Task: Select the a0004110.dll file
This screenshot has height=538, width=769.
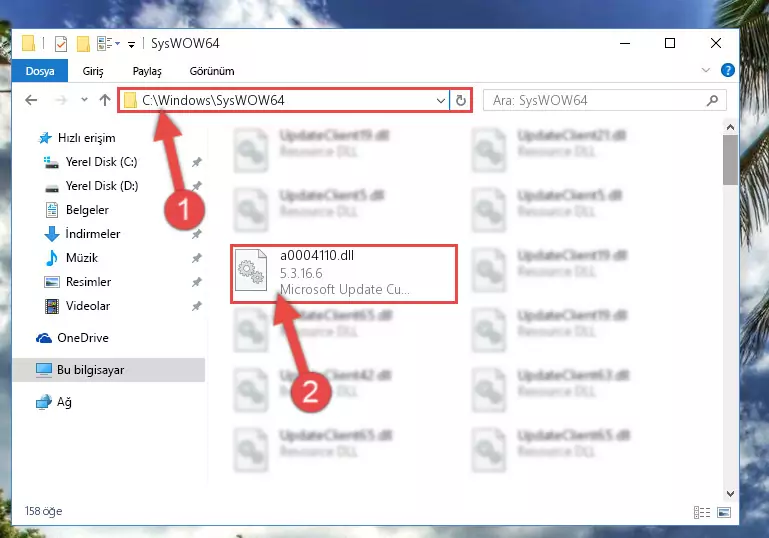Action: (344, 274)
